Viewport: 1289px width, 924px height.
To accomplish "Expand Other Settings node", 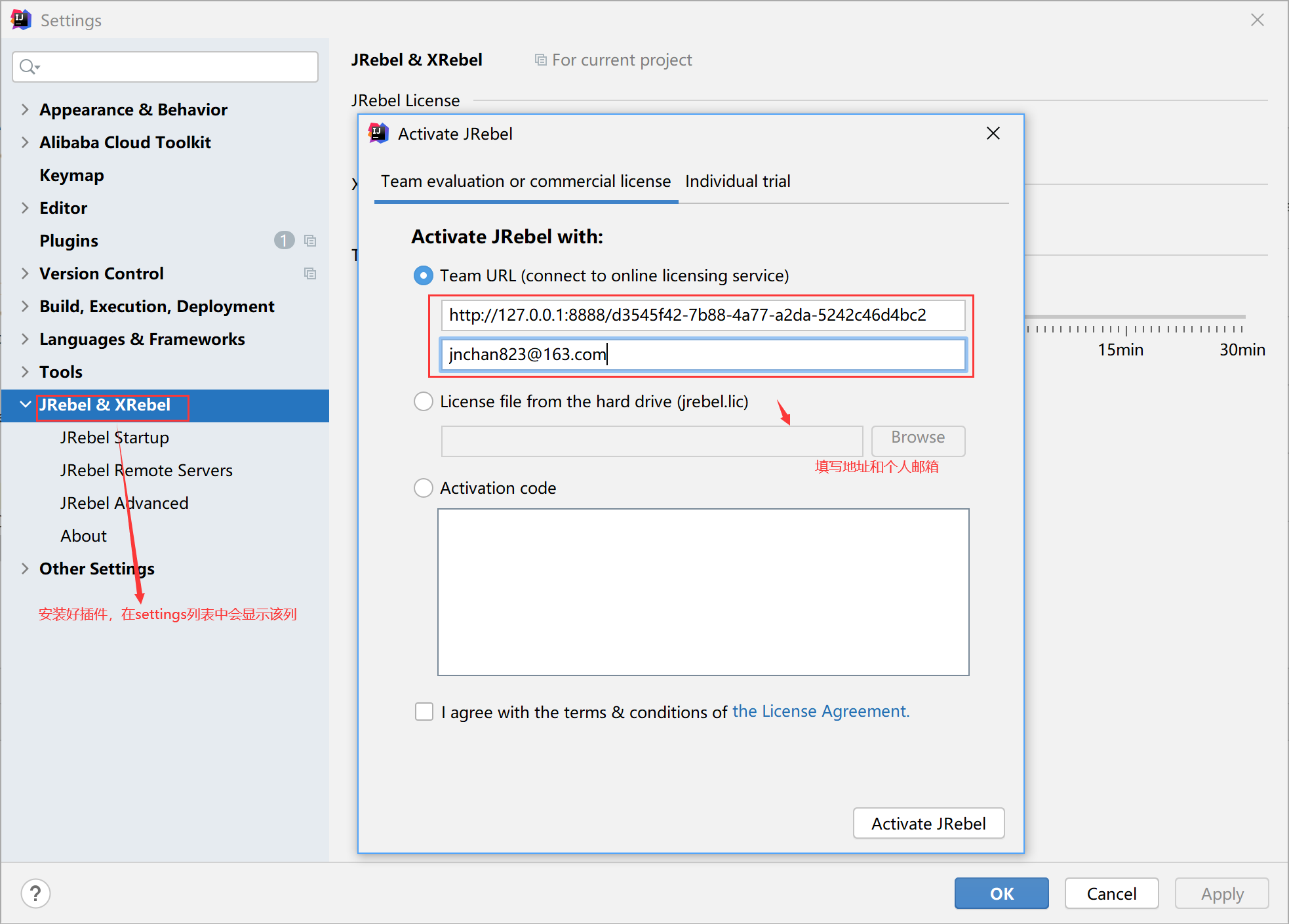I will 25,569.
